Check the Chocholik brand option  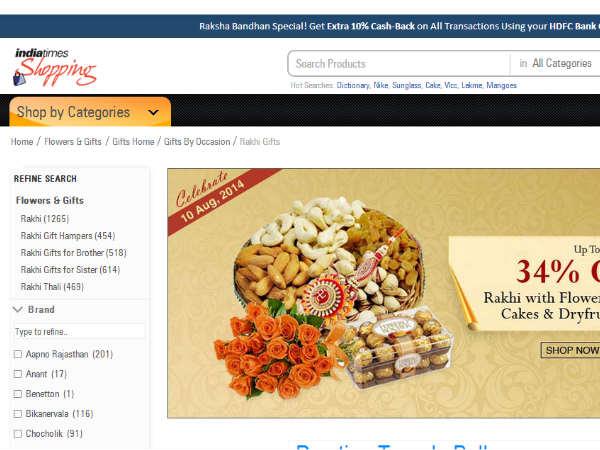point(18,434)
